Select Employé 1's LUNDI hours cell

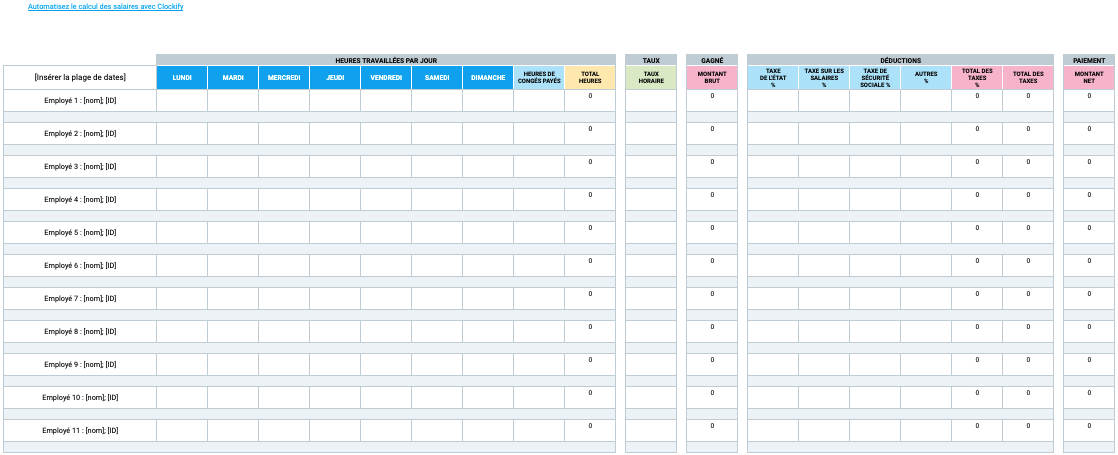pos(182,101)
